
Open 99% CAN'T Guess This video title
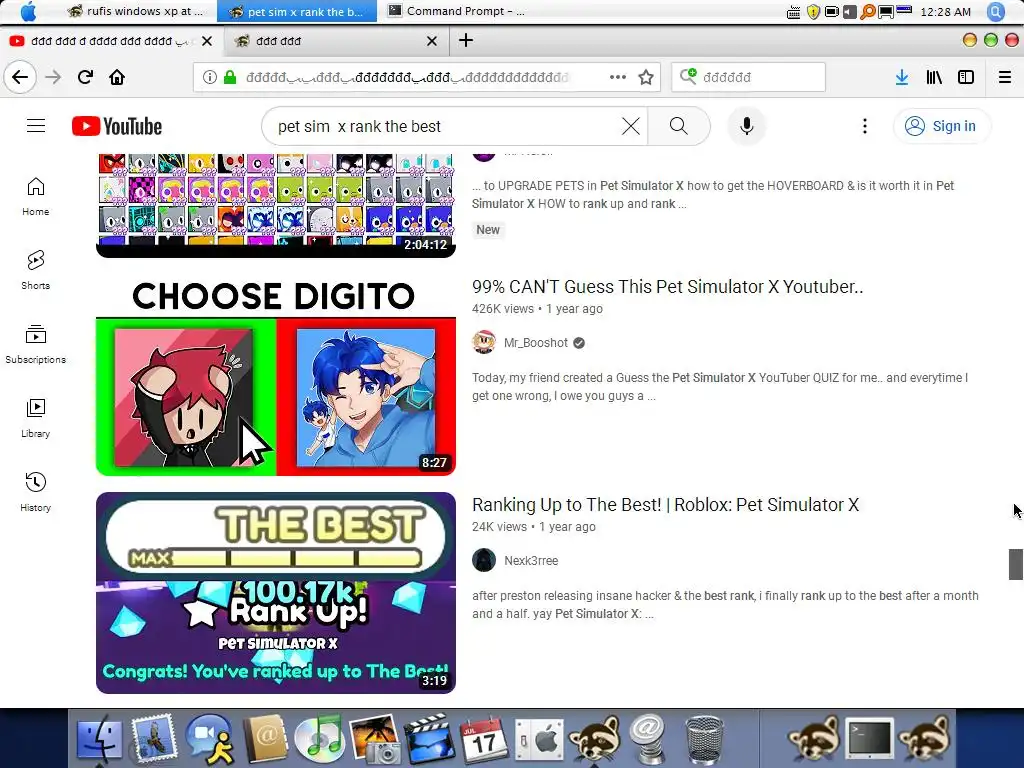pyautogui.click(x=667, y=287)
